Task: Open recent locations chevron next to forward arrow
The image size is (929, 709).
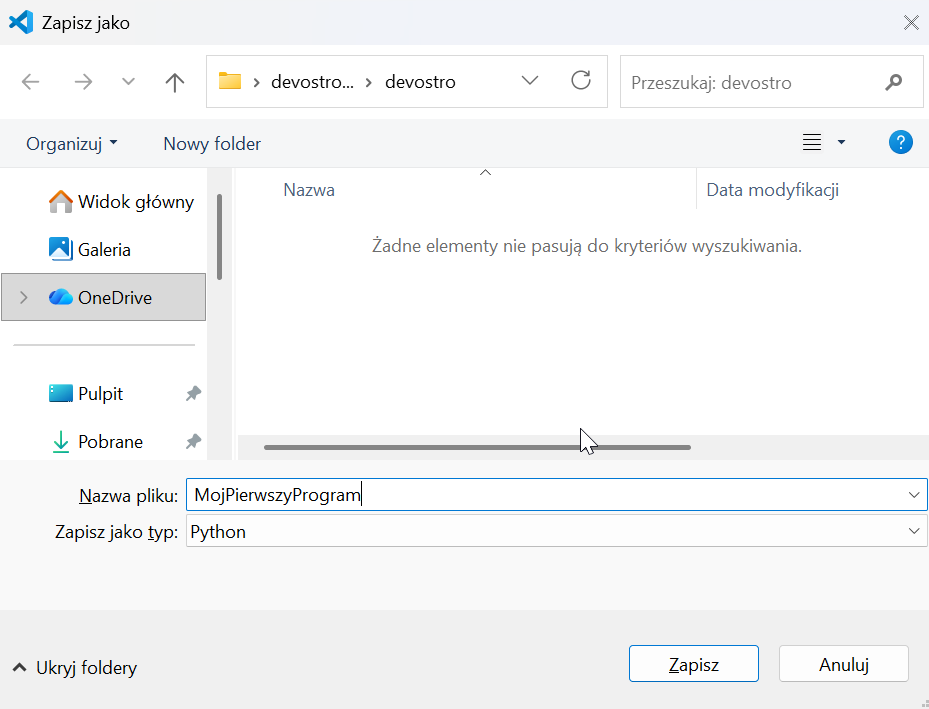Action: pos(128,82)
